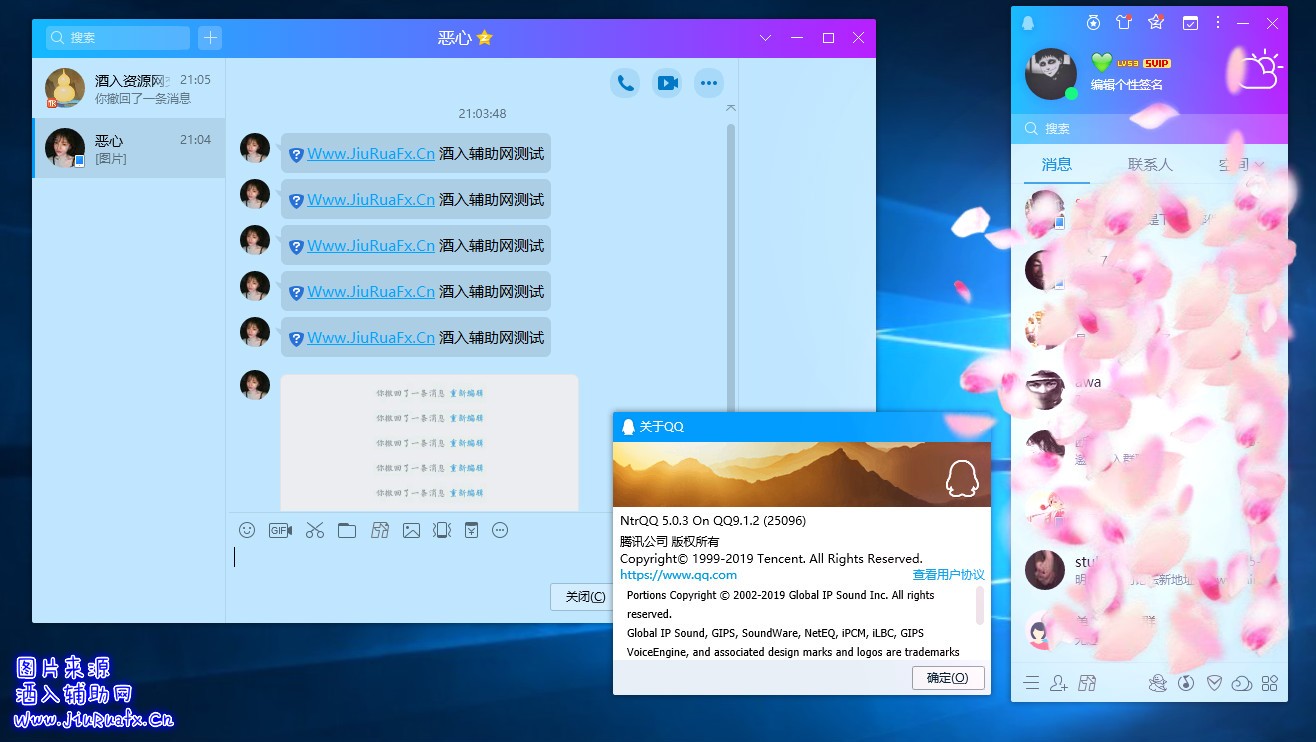The height and width of the screenshot is (742, 1316).
Task: Open the 空间 tab
Action: point(1232,164)
